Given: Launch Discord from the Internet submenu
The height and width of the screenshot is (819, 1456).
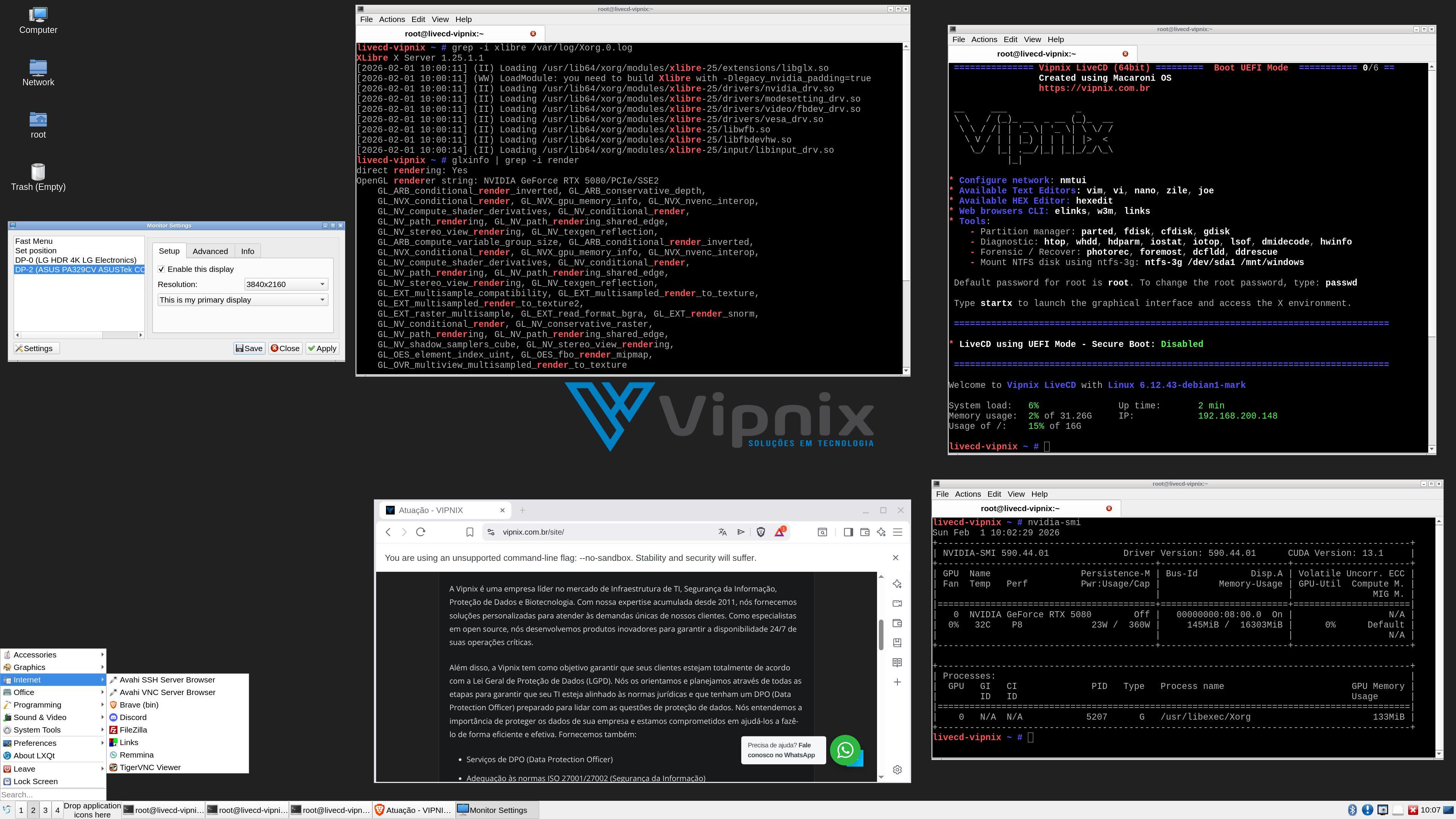Looking at the screenshot, I should [x=178, y=717].
